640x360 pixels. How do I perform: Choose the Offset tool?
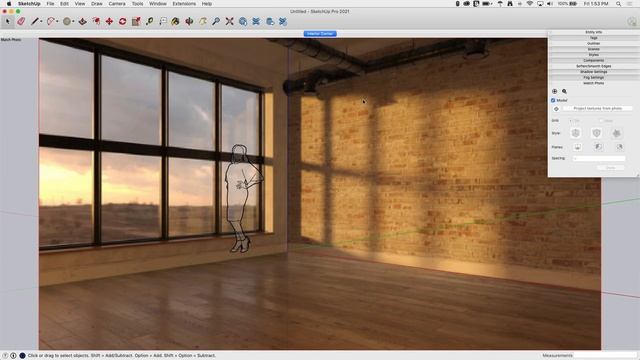click(96, 21)
